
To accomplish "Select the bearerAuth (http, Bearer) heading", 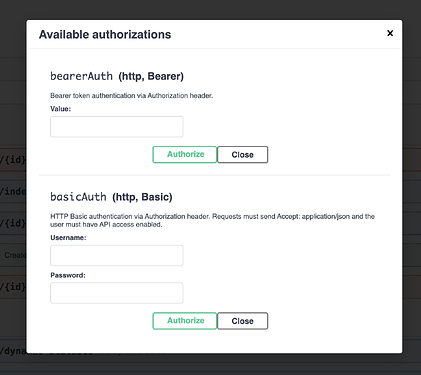I will pyautogui.click(x=117, y=76).
